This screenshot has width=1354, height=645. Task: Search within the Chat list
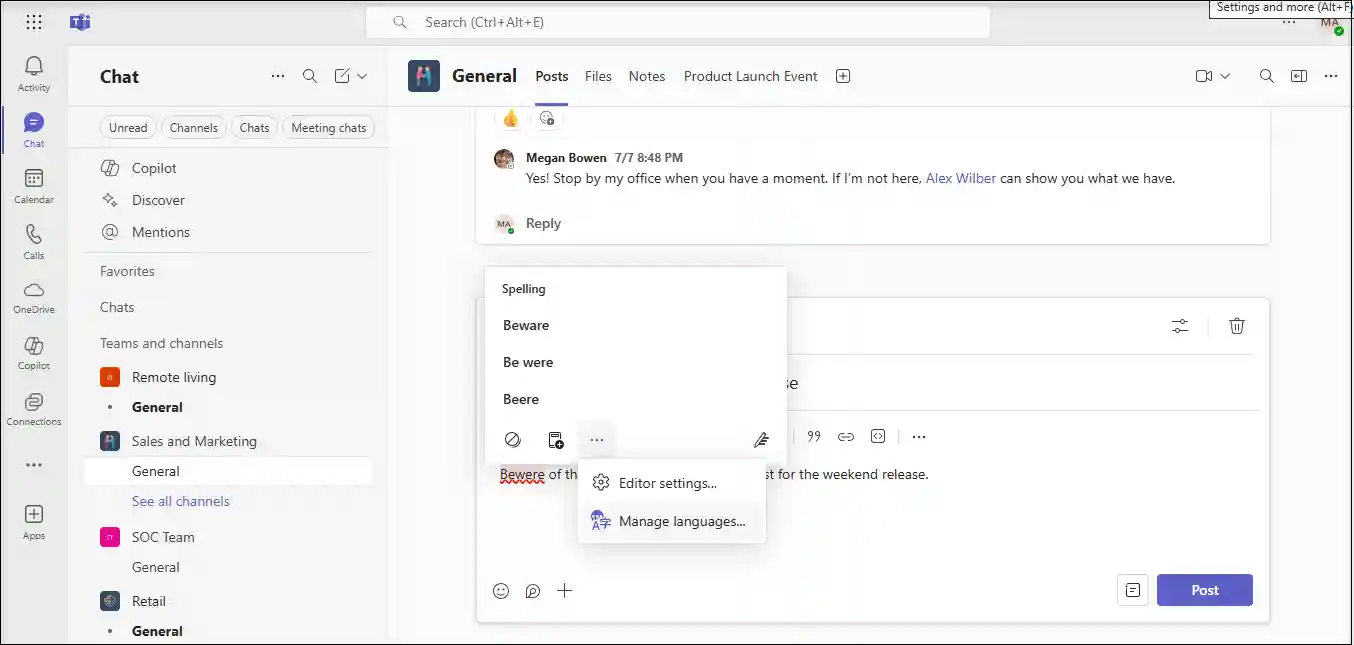tap(310, 76)
